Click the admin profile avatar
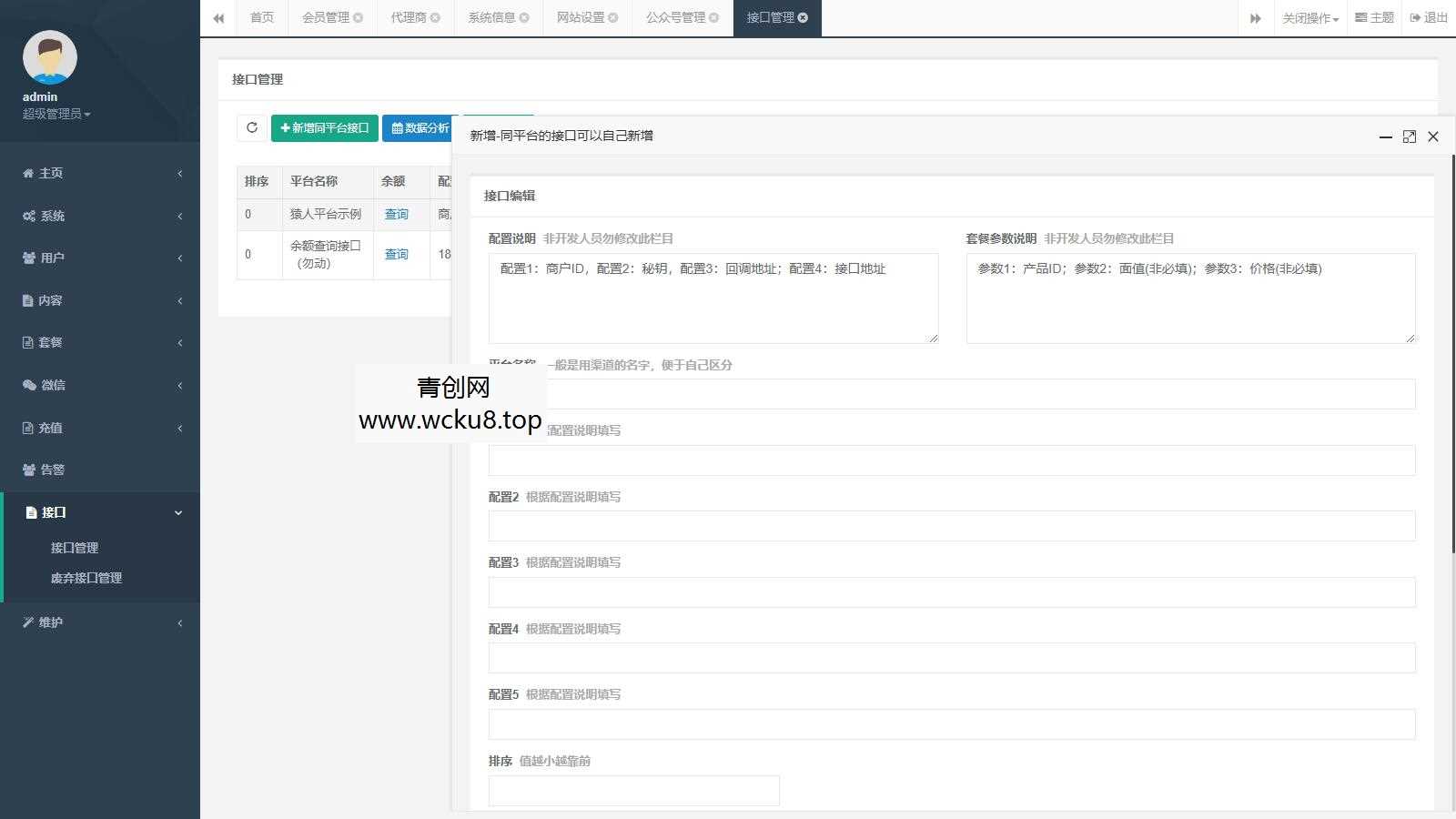The height and width of the screenshot is (819, 1456). (x=49, y=56)
